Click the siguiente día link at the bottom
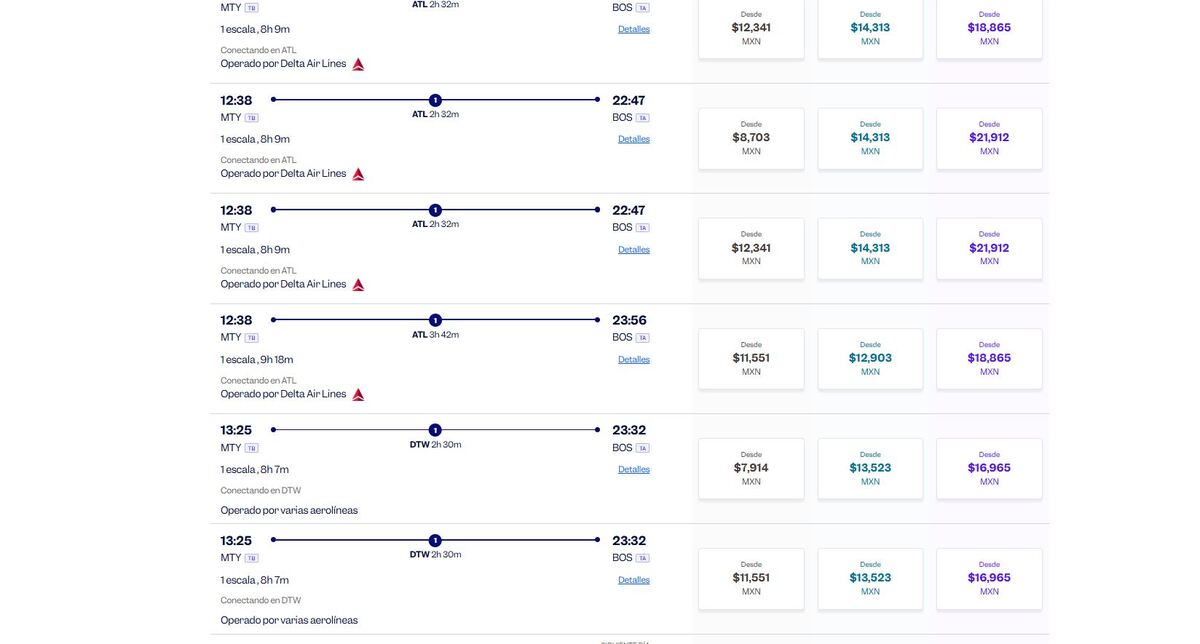 point(625,641)
